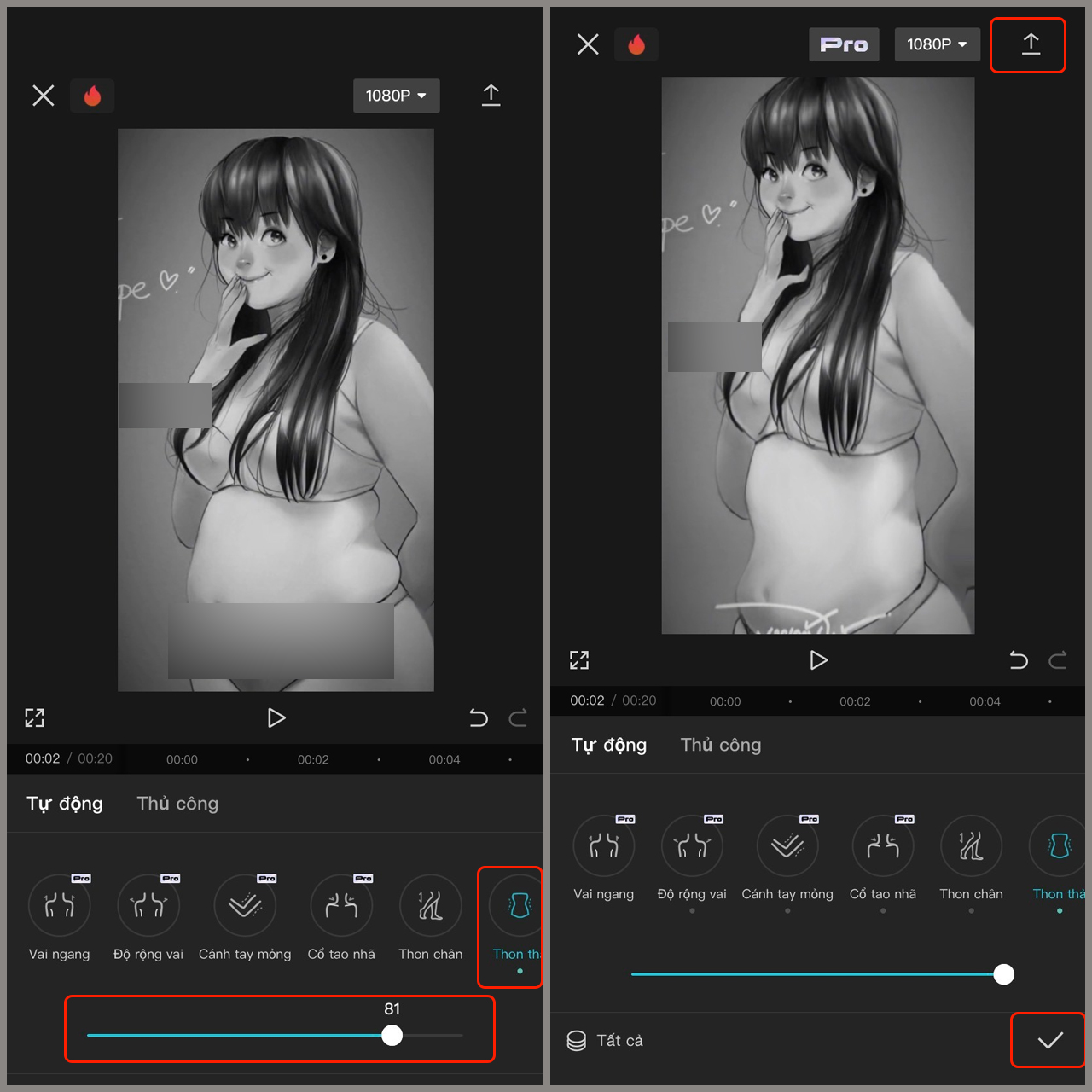The image size is (1092, 1092).
Task: Switch to Tự động tab in right screen
Action: click(609, 745)
